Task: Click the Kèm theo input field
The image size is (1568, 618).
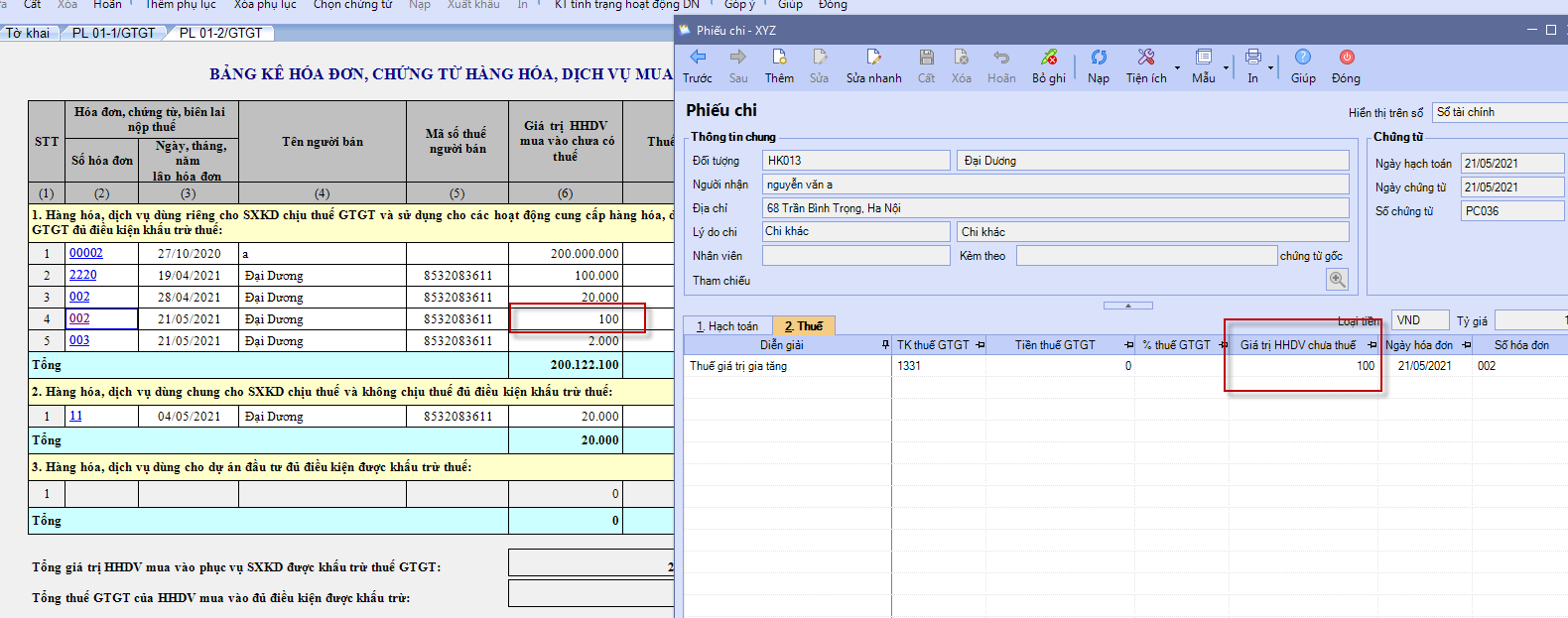Action: pos(1146,255)
